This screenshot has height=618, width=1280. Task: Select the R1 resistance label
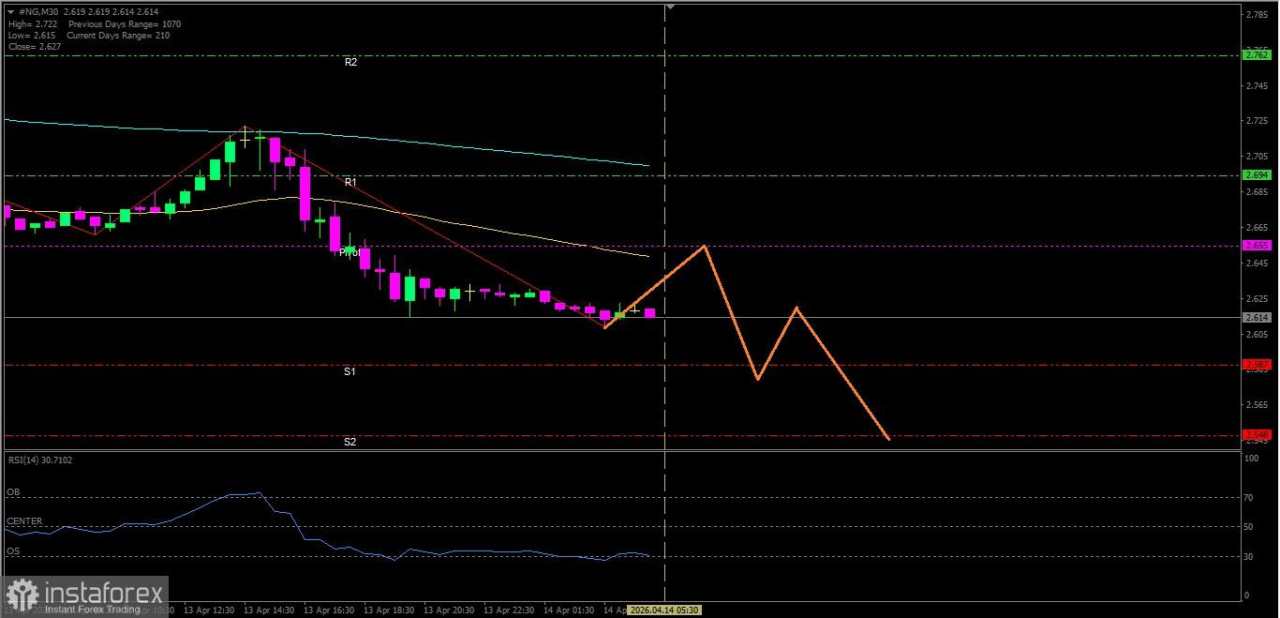point(350,182)
